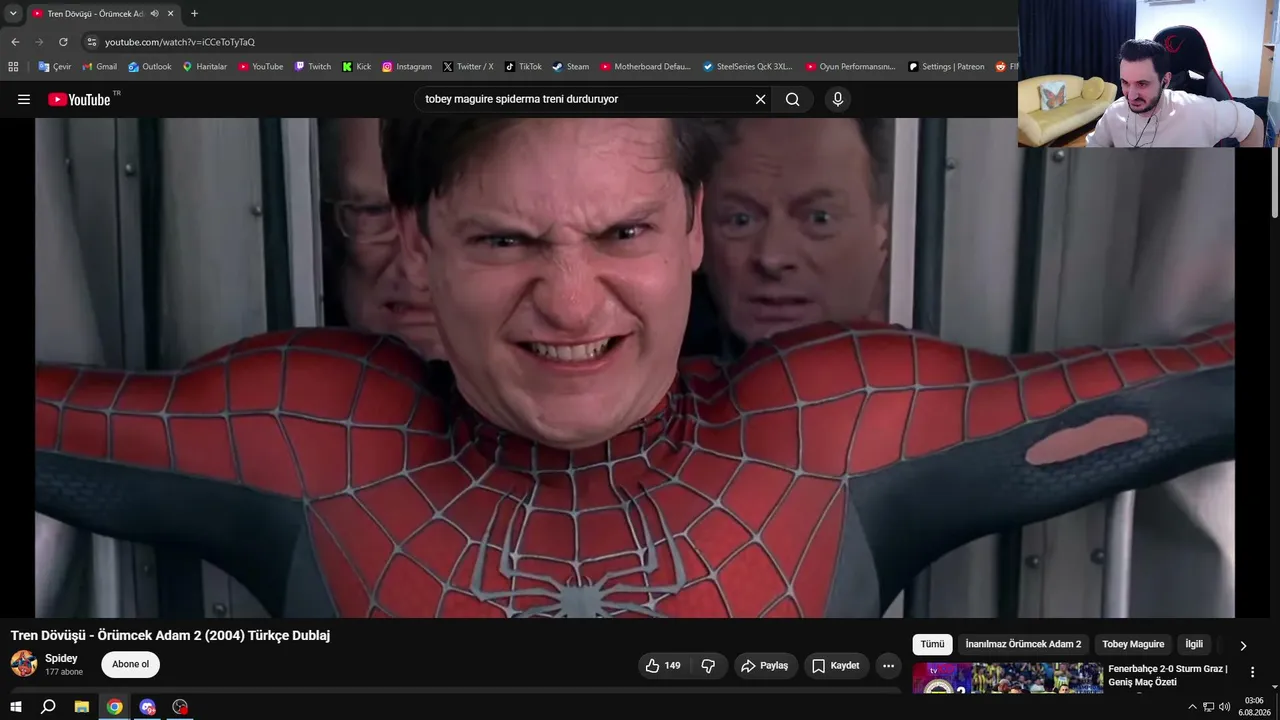This screenshot has width=1280, height=720.
Task: Clear the search box with the X
Action: pyautogui.click(x=760, y=99)
